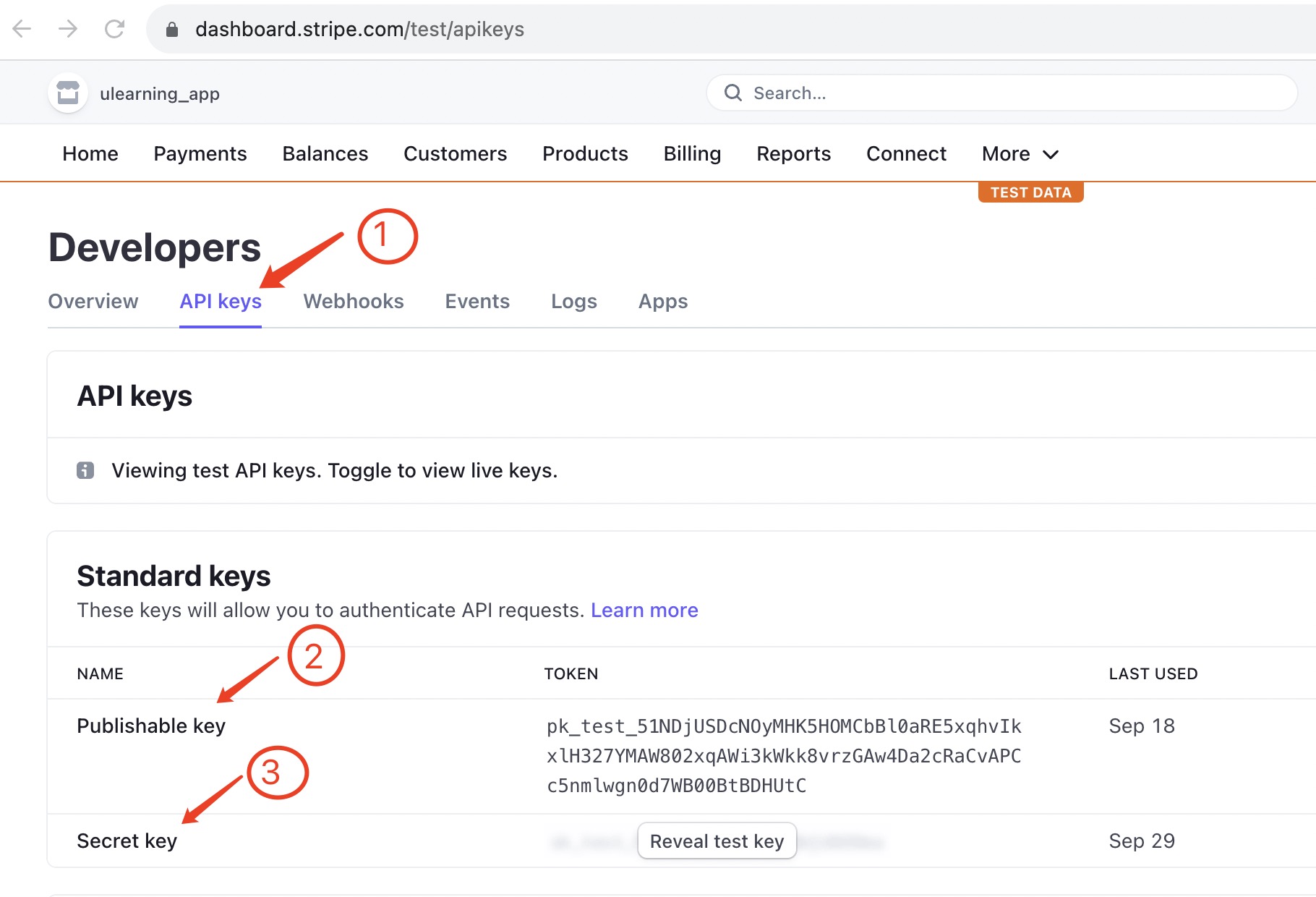Click the publishable key token pk_test_51NDj
This screenshot has height=897, width=1316.
[784, 756]
